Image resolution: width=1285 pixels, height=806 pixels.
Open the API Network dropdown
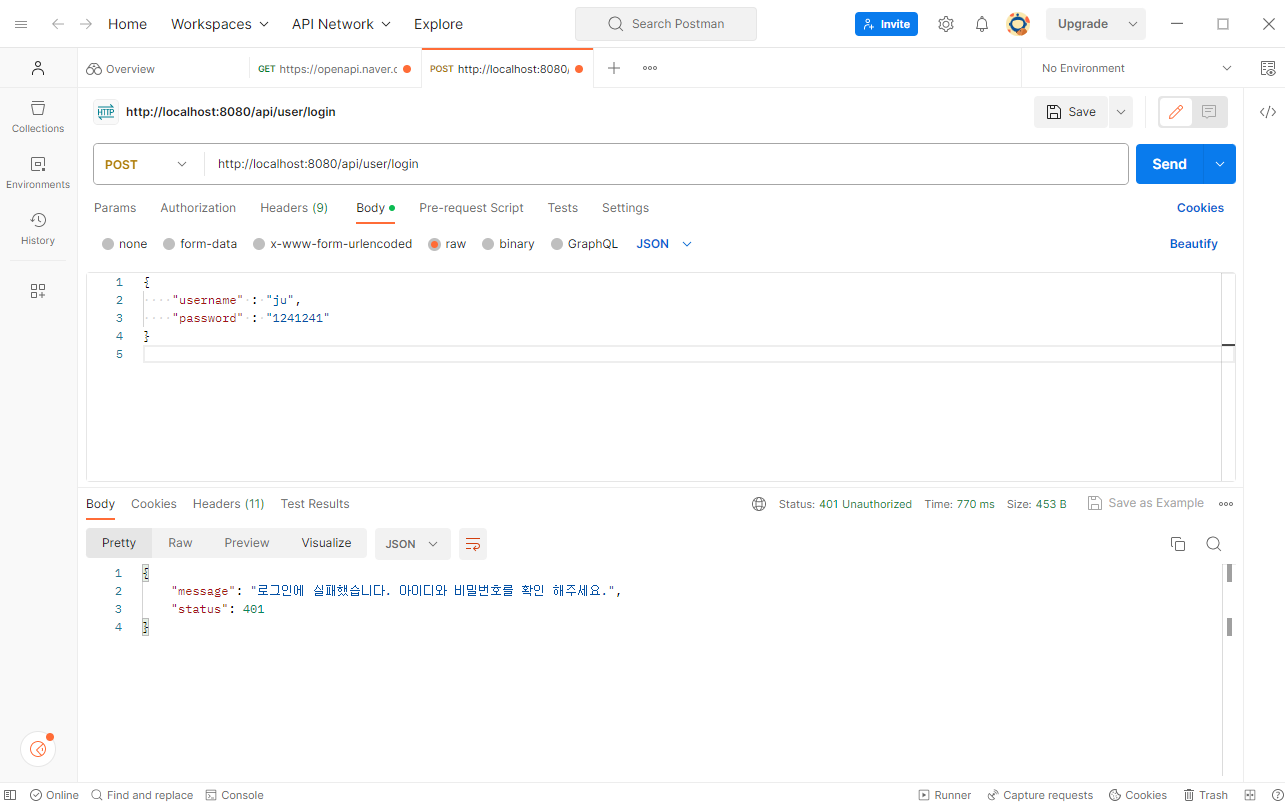(341, 24)
